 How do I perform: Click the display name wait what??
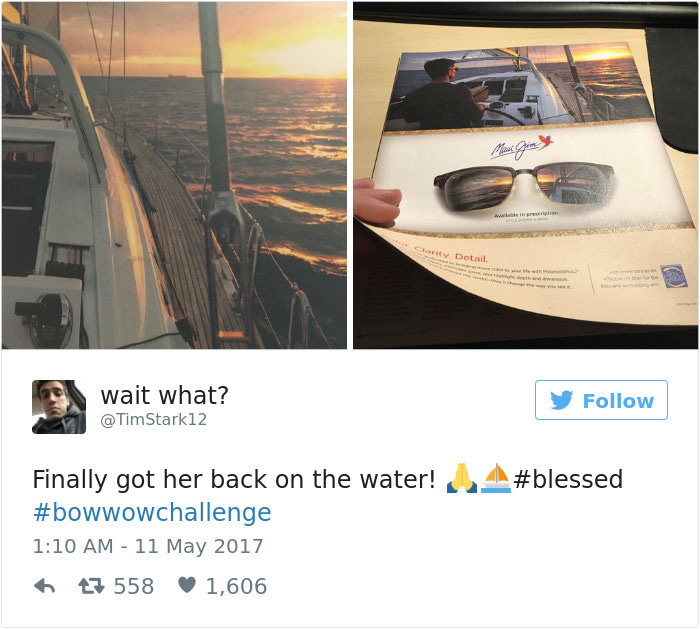[x=165, y=395]
